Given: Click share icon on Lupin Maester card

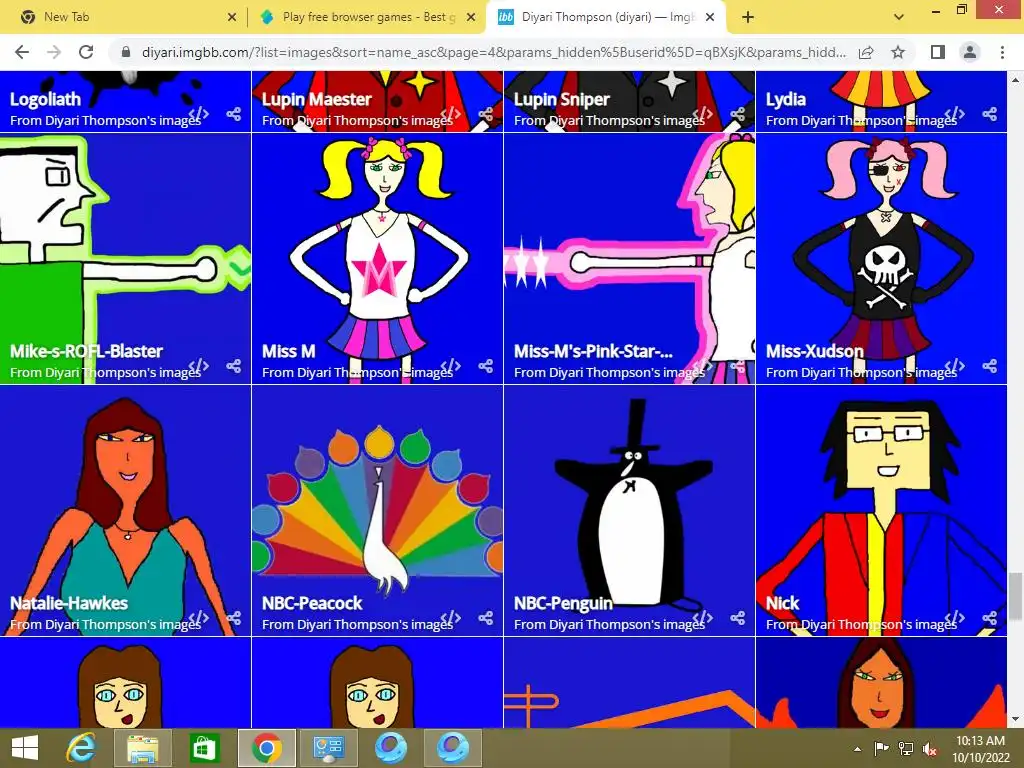Looking at the screenshot, I should click(486, 114).
